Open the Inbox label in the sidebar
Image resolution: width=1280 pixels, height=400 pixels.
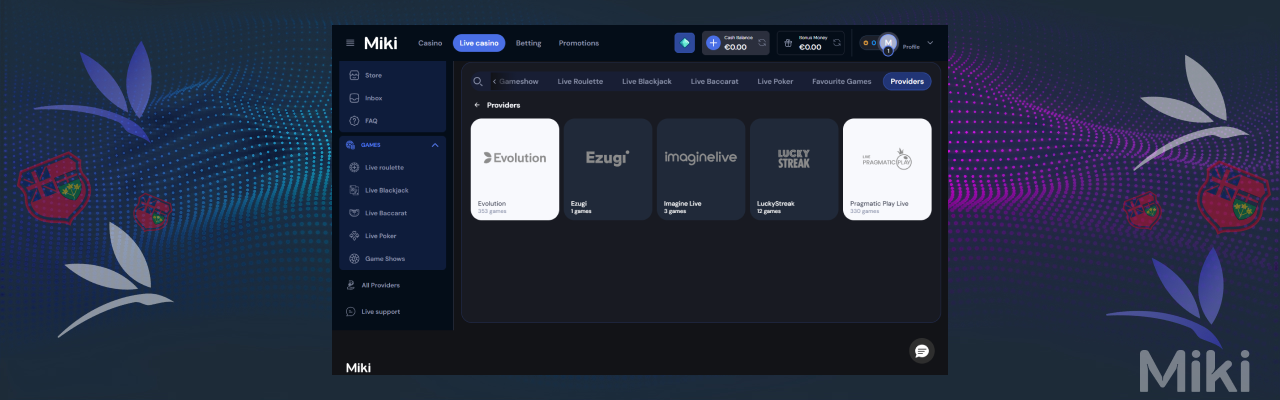click(374, 98)
